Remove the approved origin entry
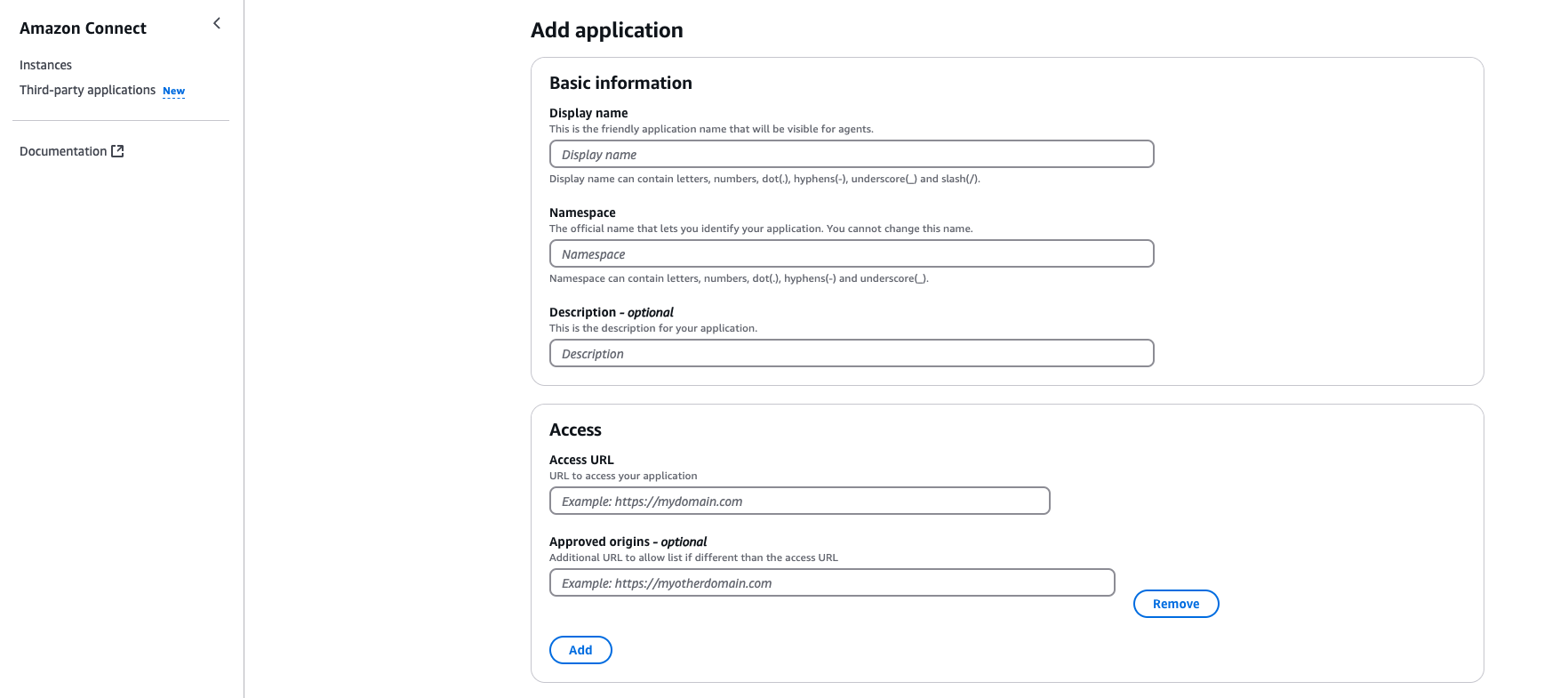This screenshot has height=698, width=1568. (x=1175, y=604)
